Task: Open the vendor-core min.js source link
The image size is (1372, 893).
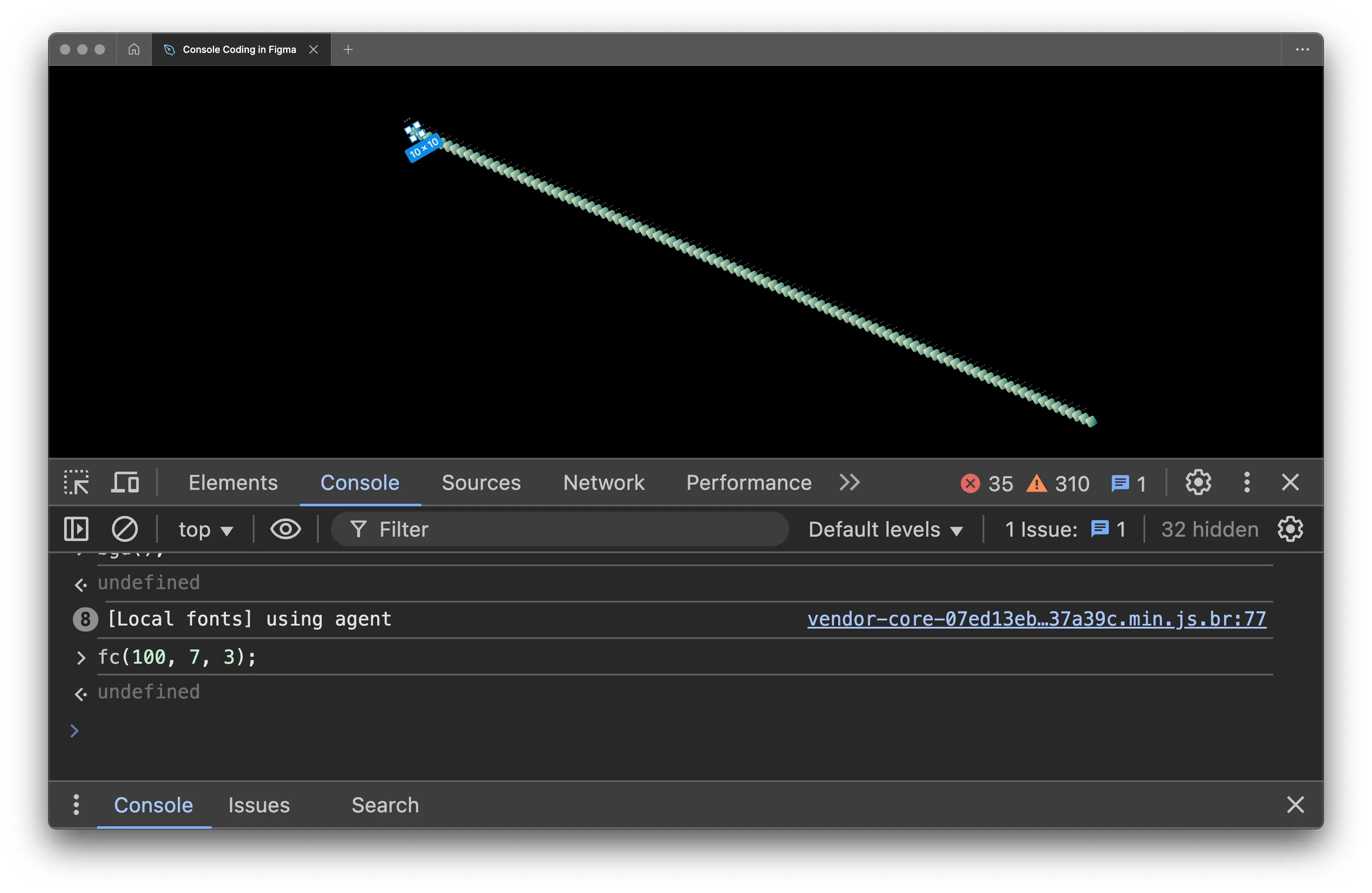Action: point(1036,619)
